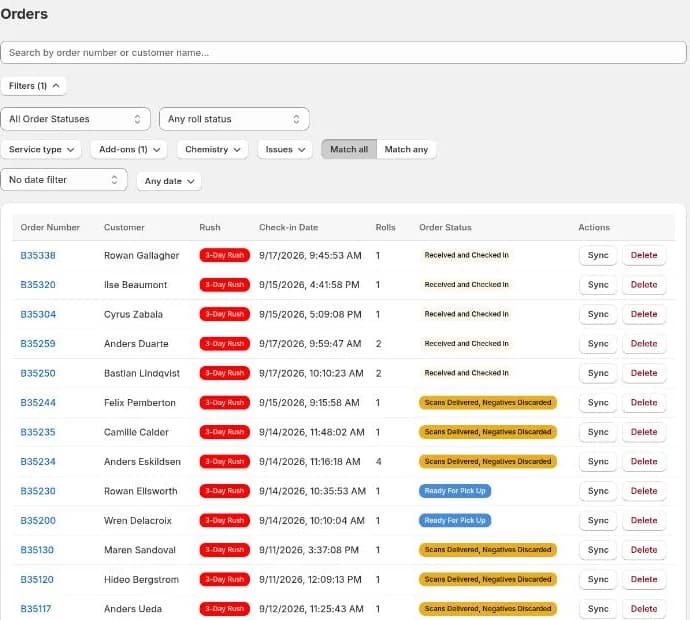Open order B35230
This screenshot has width=690, height=620.
click(38, 491)
